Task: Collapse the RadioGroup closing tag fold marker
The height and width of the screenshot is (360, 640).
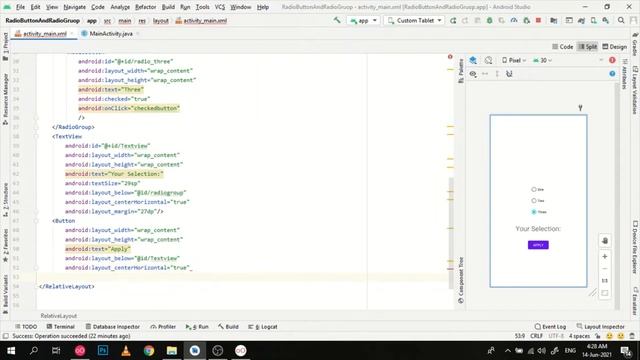Action: click(x=36, y=127)
